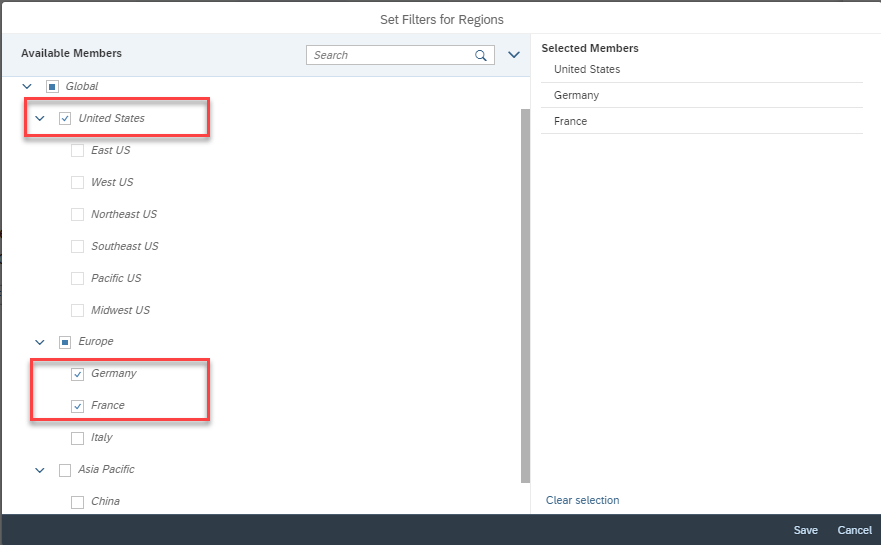Click the China member label
The height and width of the screenshot is (545, 881).
click(105, 501)
